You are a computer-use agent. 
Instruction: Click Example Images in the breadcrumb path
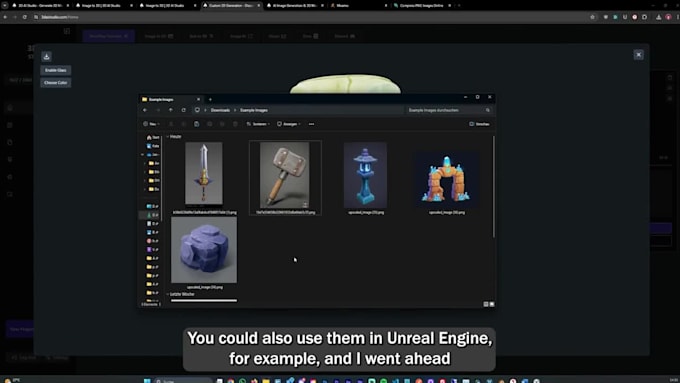pyautogui.click(x=254, y=110)
